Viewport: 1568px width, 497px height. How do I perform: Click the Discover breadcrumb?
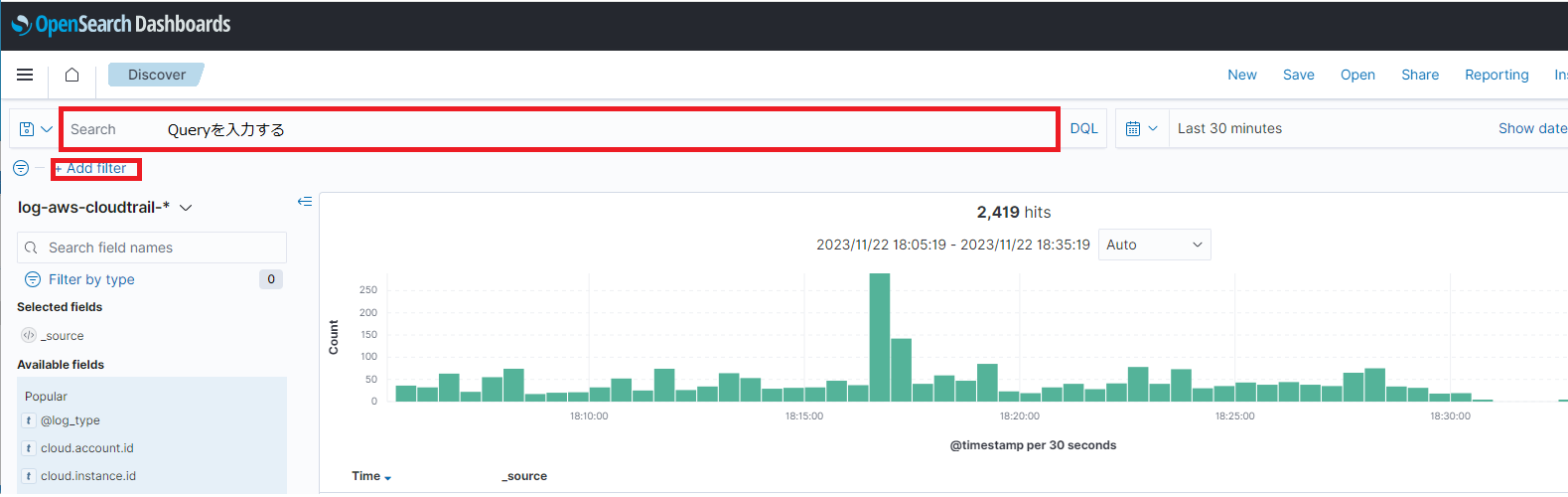tap(156, 75)
